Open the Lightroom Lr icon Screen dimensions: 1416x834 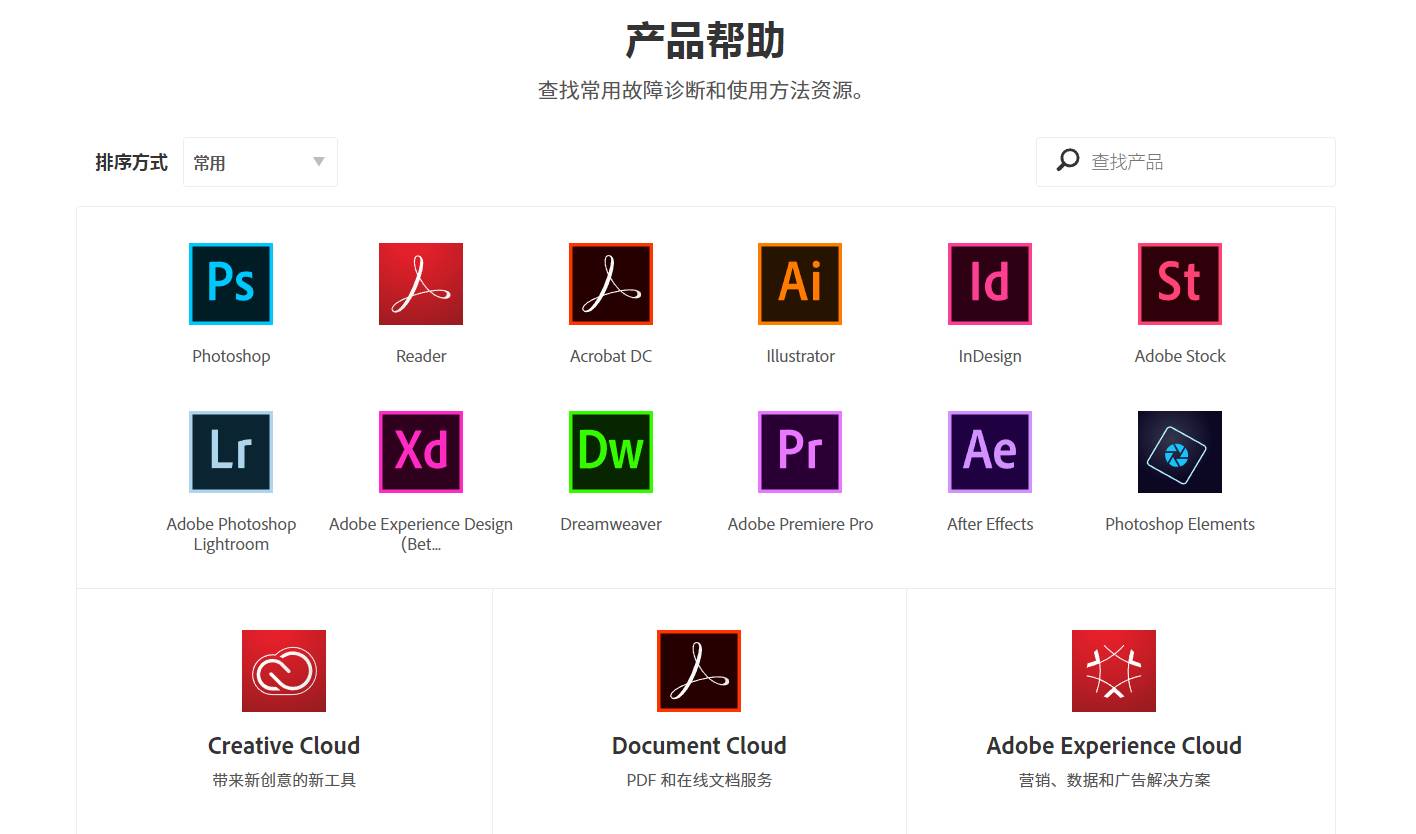231,452
